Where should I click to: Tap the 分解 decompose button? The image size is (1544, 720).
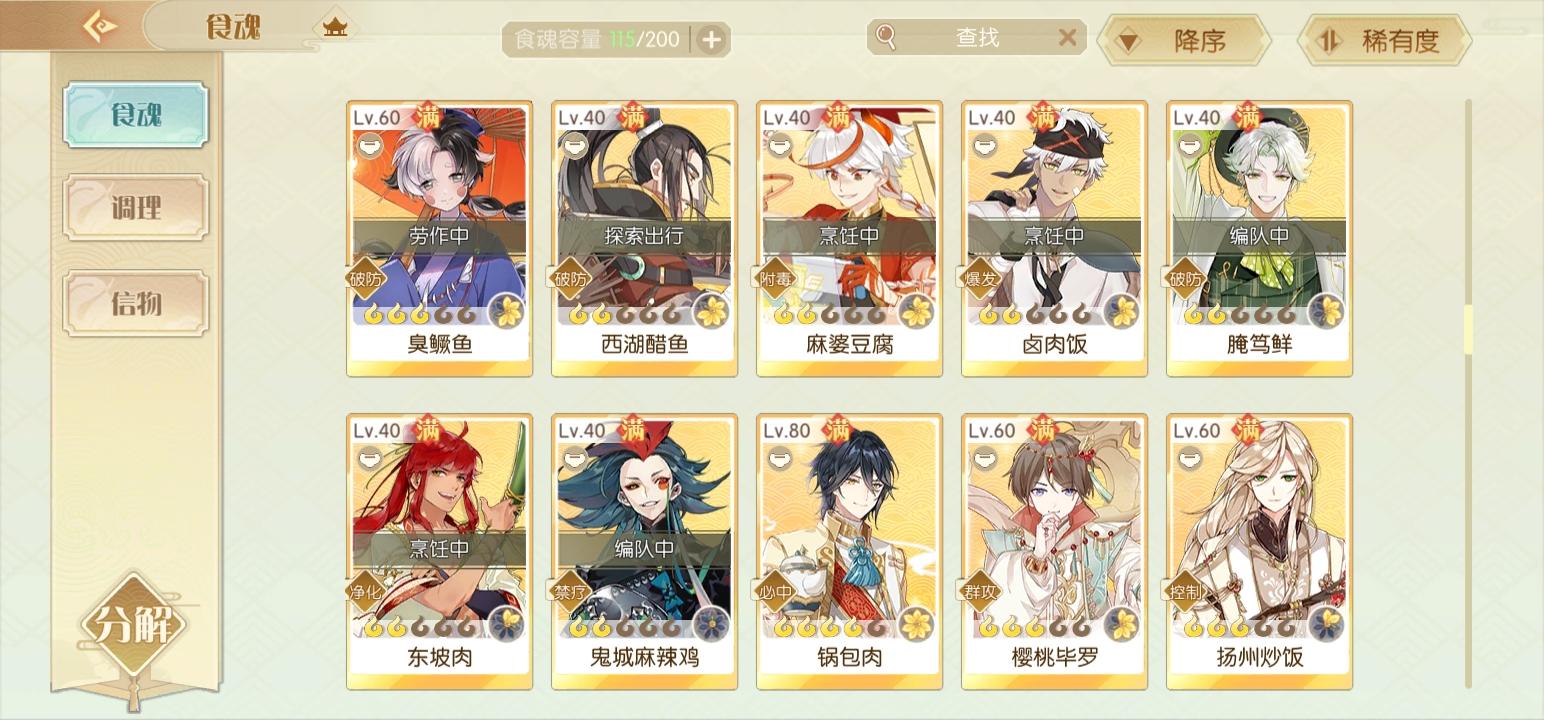pos(134,625)
